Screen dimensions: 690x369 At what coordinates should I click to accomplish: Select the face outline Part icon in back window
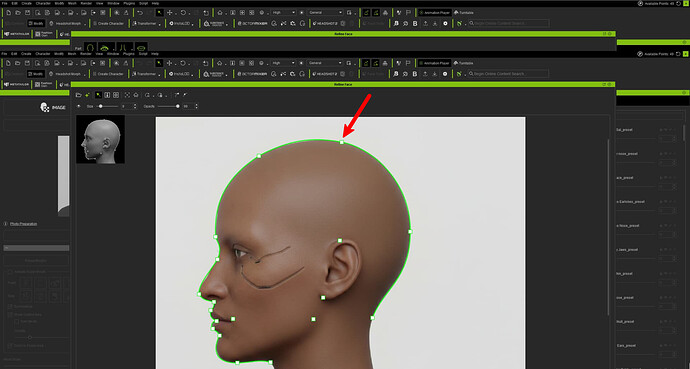click(90, 47)
